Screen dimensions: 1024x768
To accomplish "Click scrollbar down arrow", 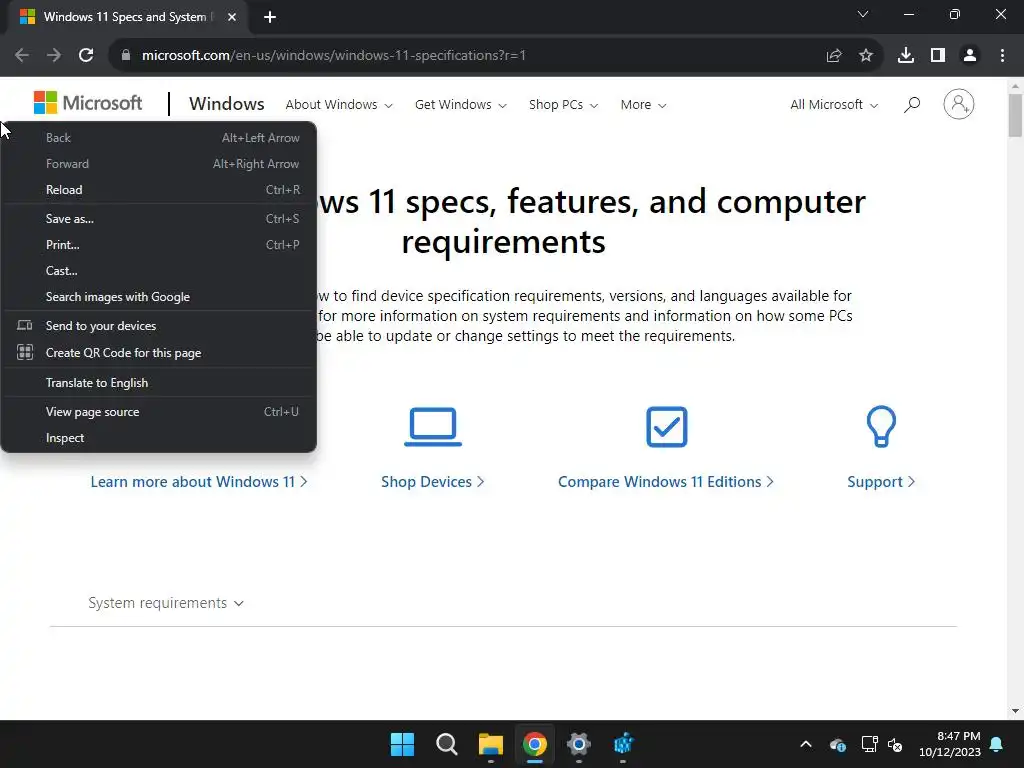I will click(x=1015, y=711).
